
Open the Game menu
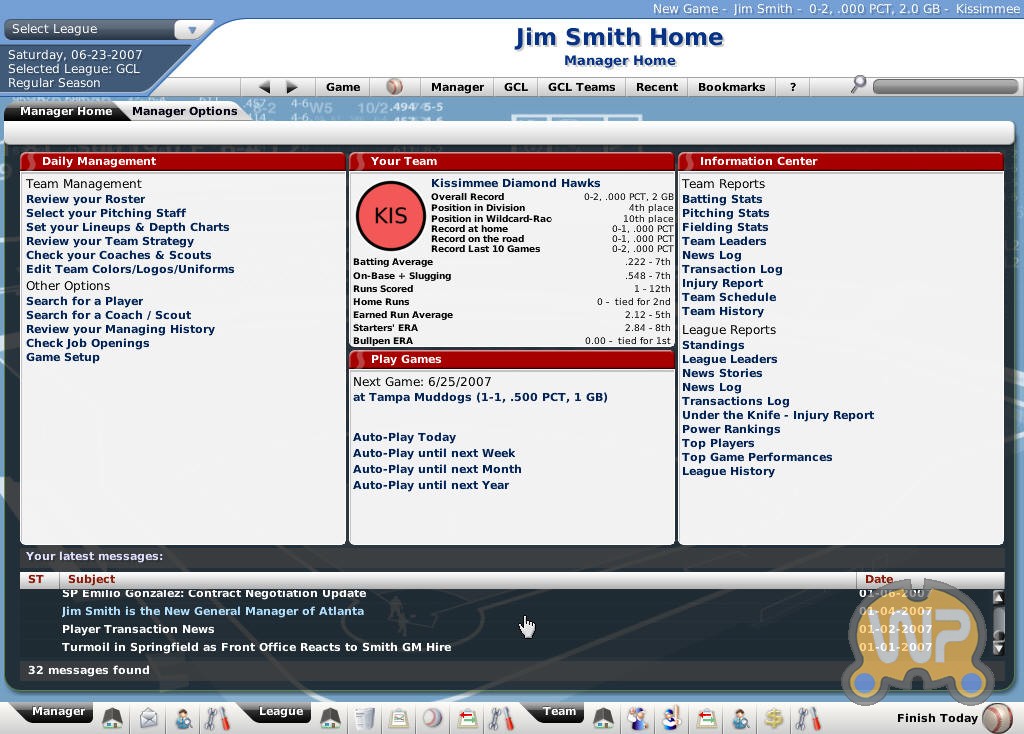[x=343, y=87]
